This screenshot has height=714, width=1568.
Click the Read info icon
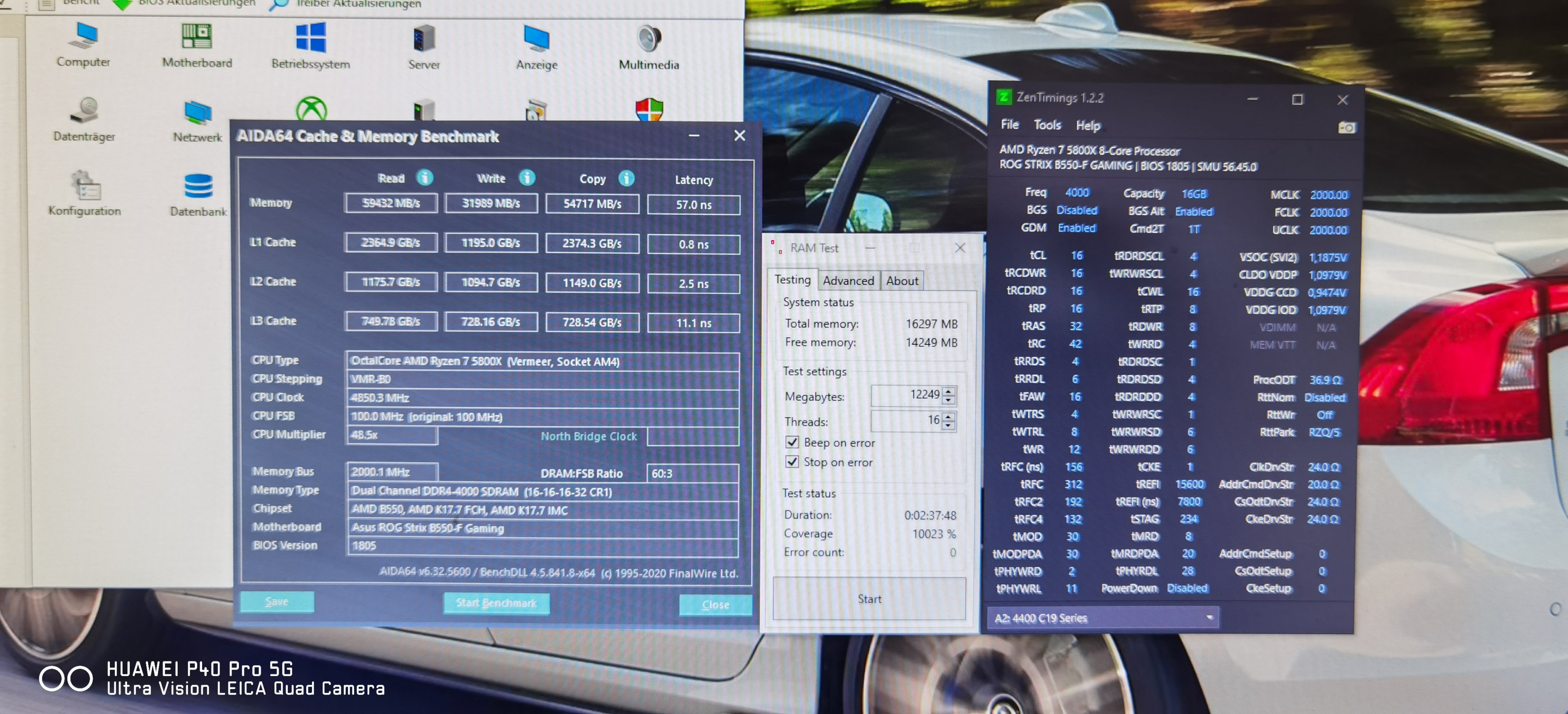pos(424,177)
